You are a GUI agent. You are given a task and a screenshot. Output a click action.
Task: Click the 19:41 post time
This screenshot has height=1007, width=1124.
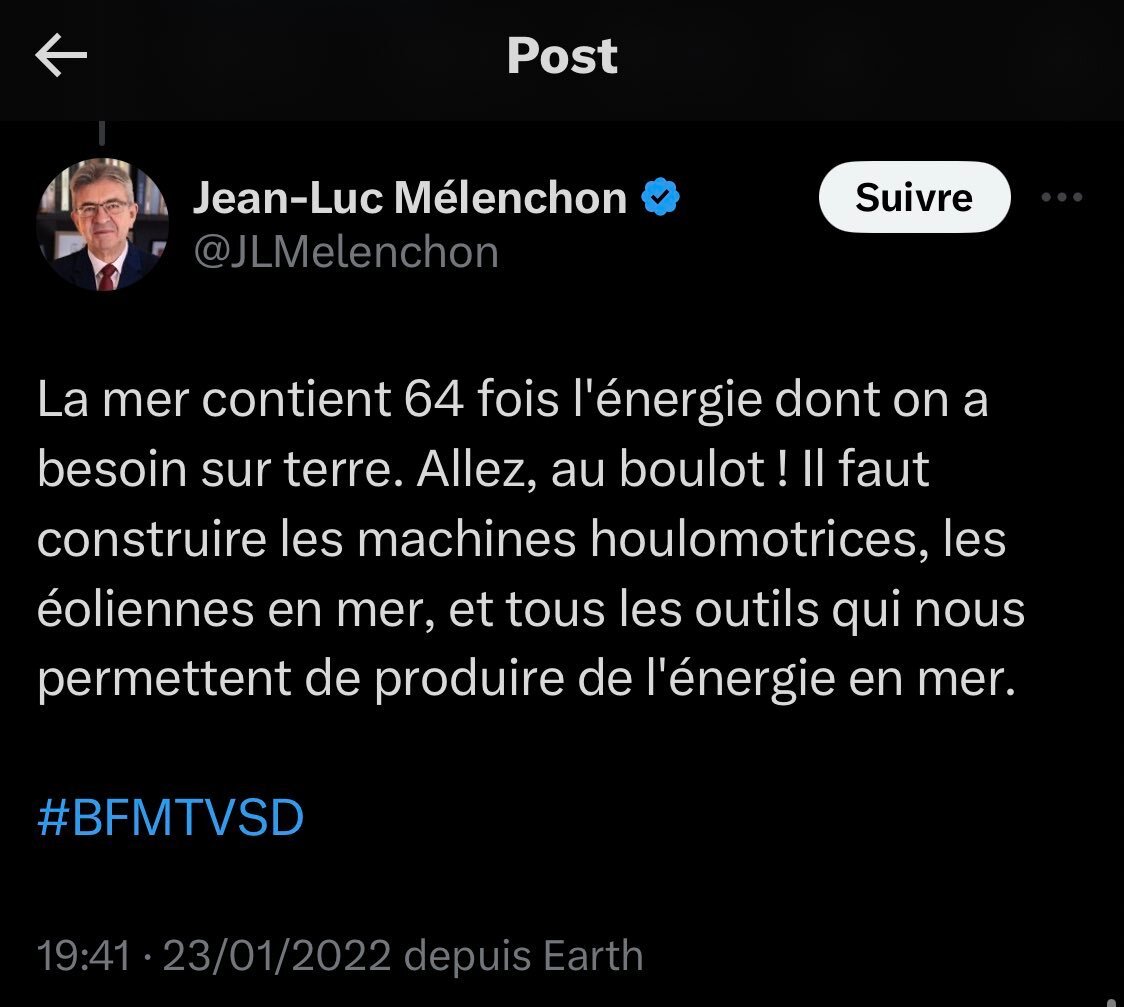coord(84,956)
